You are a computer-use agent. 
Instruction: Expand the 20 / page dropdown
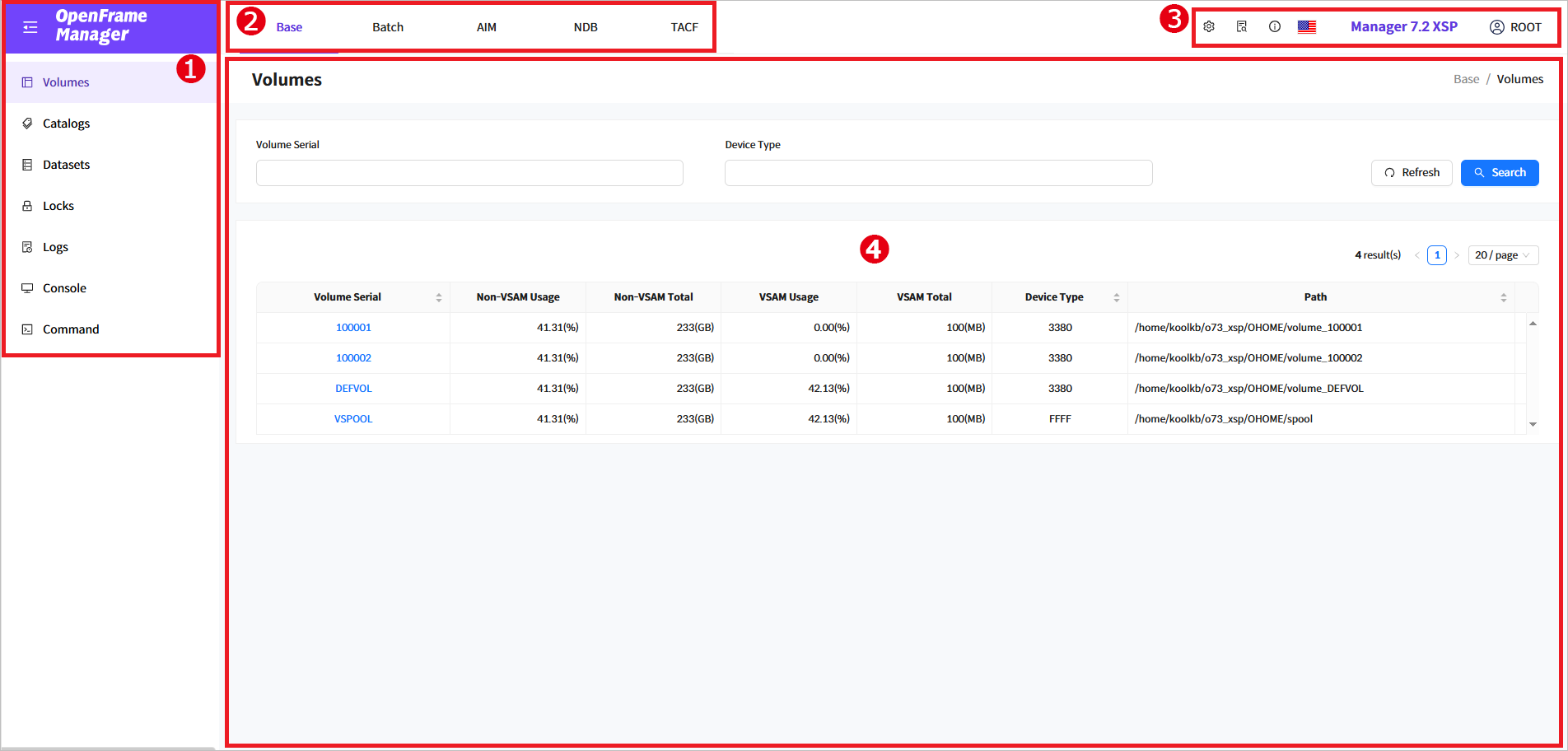[x=1503, y=255]
